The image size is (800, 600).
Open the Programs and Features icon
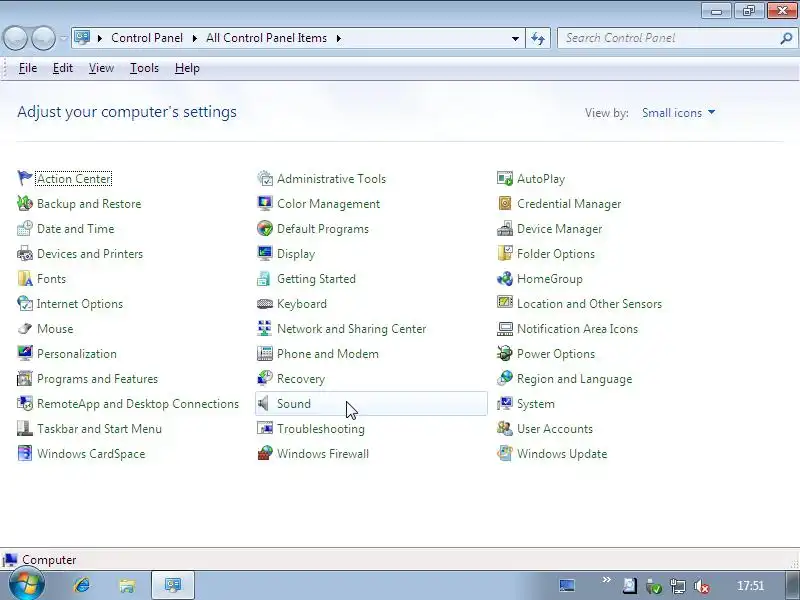click(x=24, y=379)
